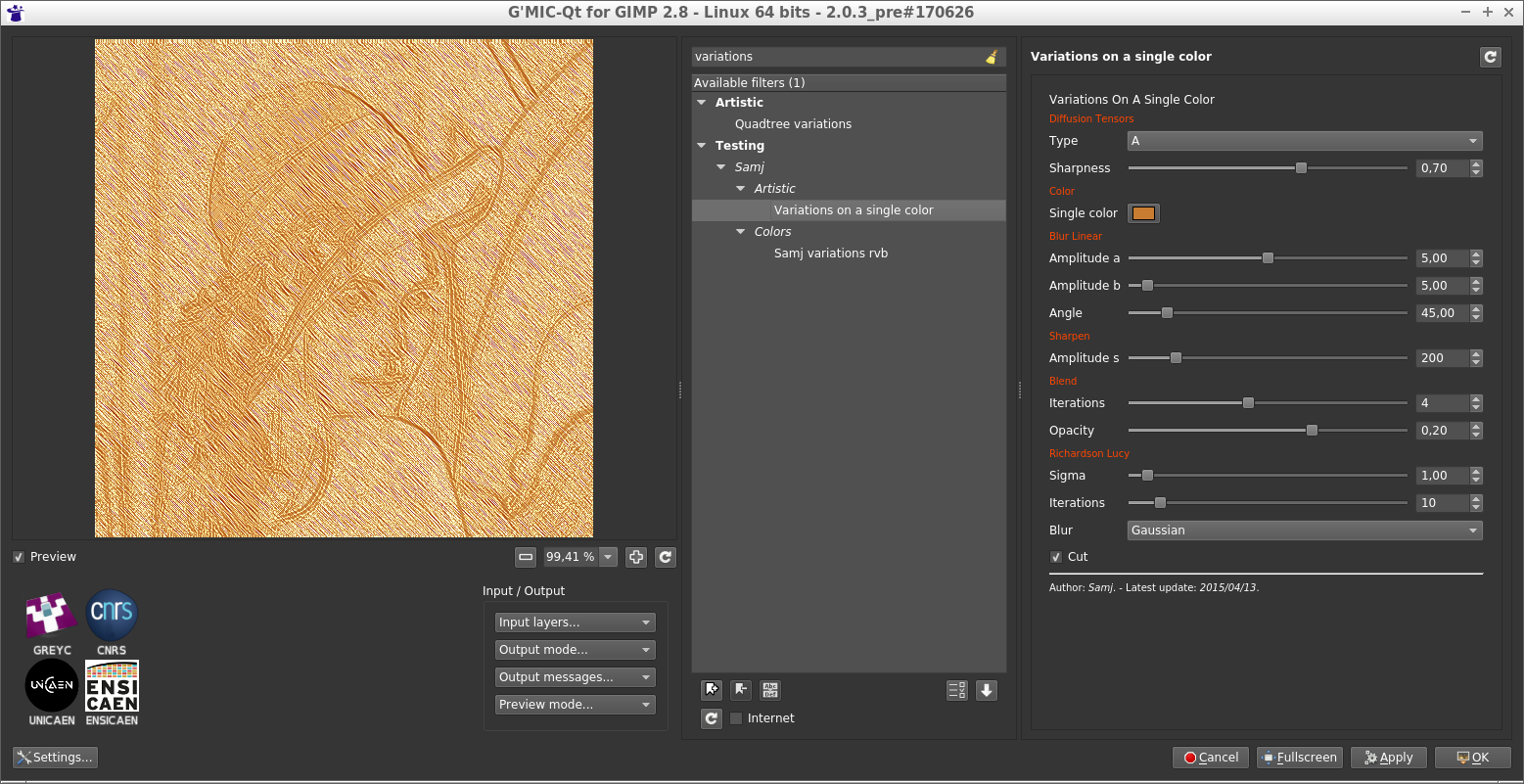Screen dimensions: 1524x784
Task: Click the Sigma value field showing 1,00
Action: coord(1443,476)
